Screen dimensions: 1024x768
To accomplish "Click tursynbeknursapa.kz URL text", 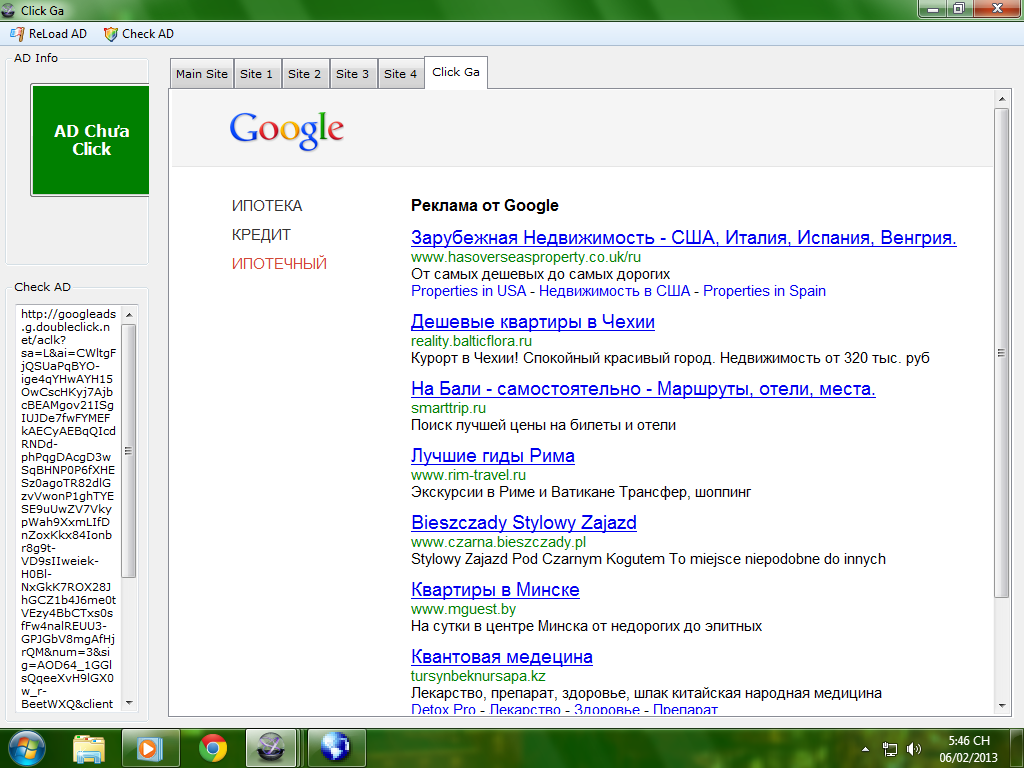I will tap(478, 676).
